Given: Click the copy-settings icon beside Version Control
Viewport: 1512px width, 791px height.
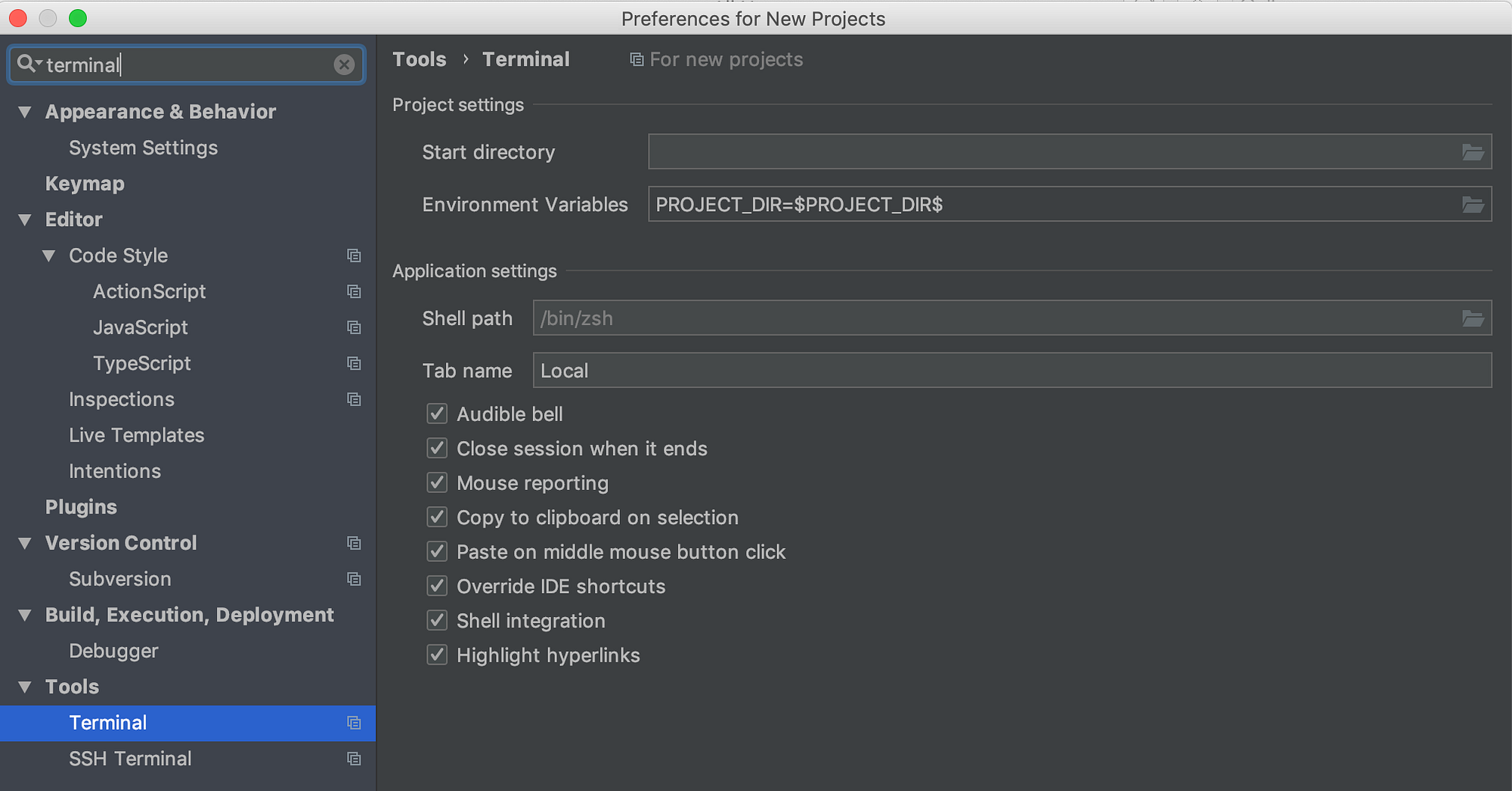Looking at the screenshot, I should [x=354, y=543].
